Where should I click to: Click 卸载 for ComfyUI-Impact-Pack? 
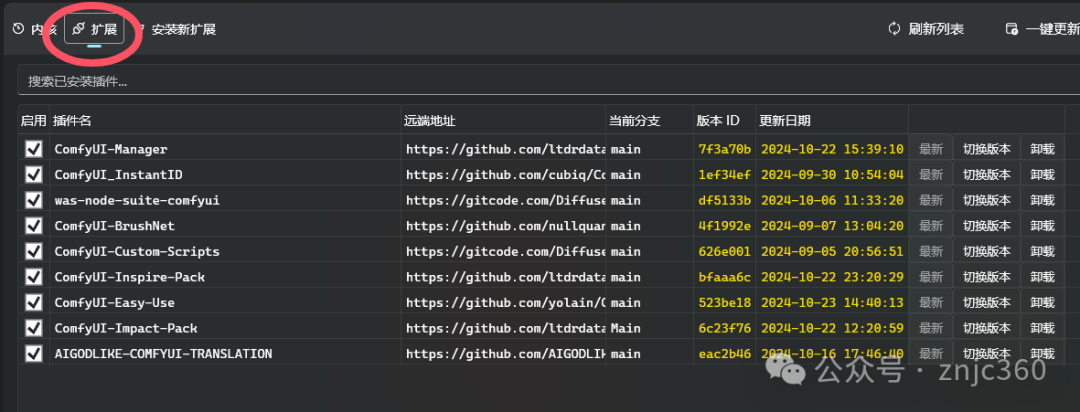coord(1042,327)
